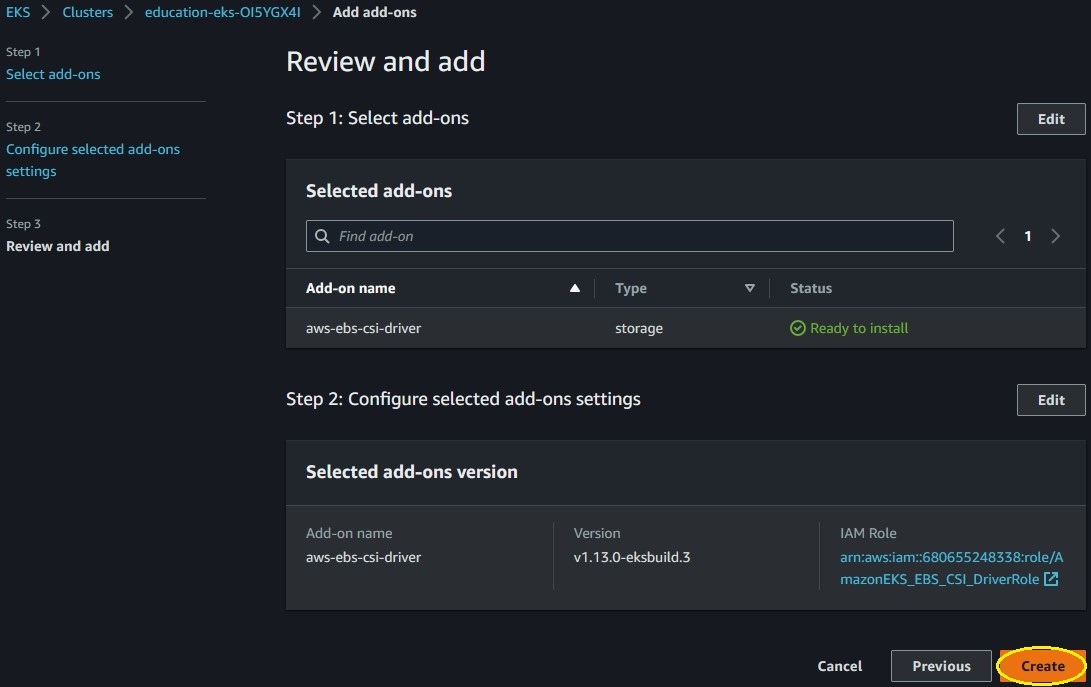Sort by Add-on name ascending arrow
This screenshot has width=1091, height=687.
(x=575, y=288)
